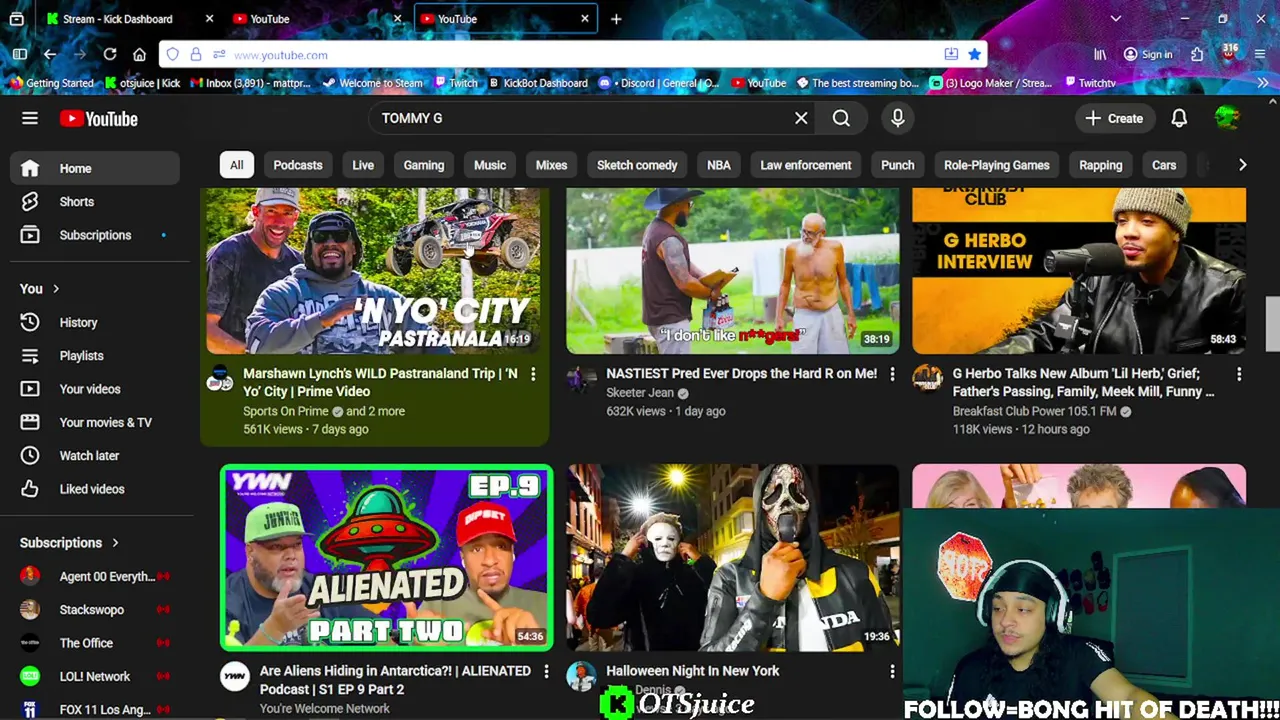The image size is (1280, 720).
Task: Open the green account avatar menu
Action: 1227,118
